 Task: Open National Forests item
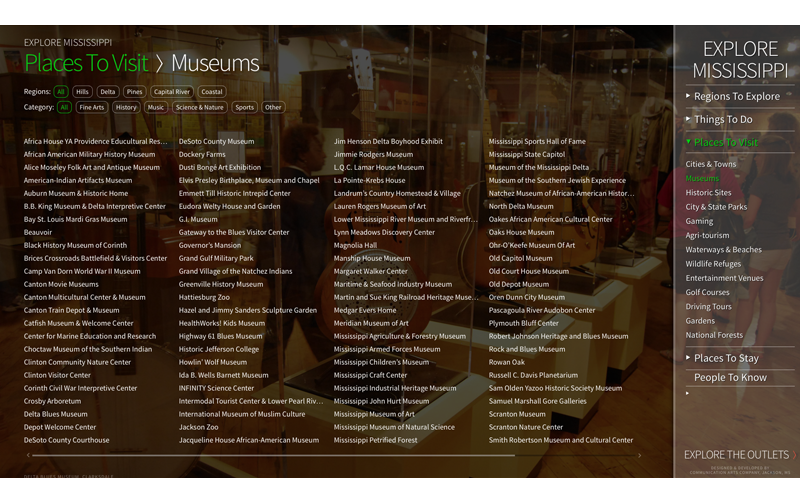(714, 335)
